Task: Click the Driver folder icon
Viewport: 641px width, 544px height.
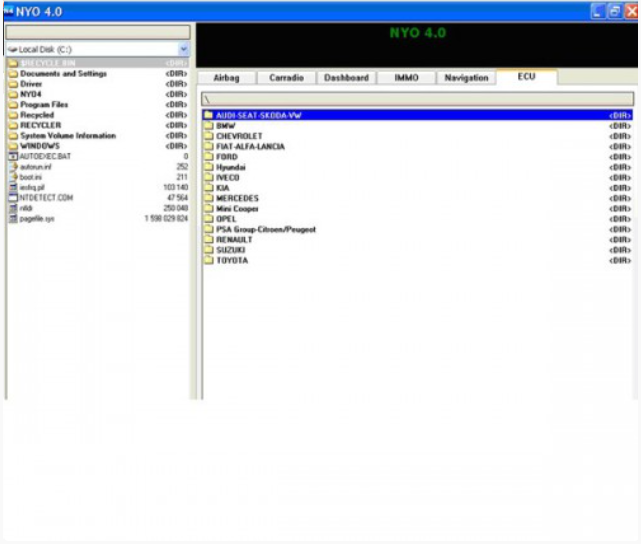Action: coord(13,84)
